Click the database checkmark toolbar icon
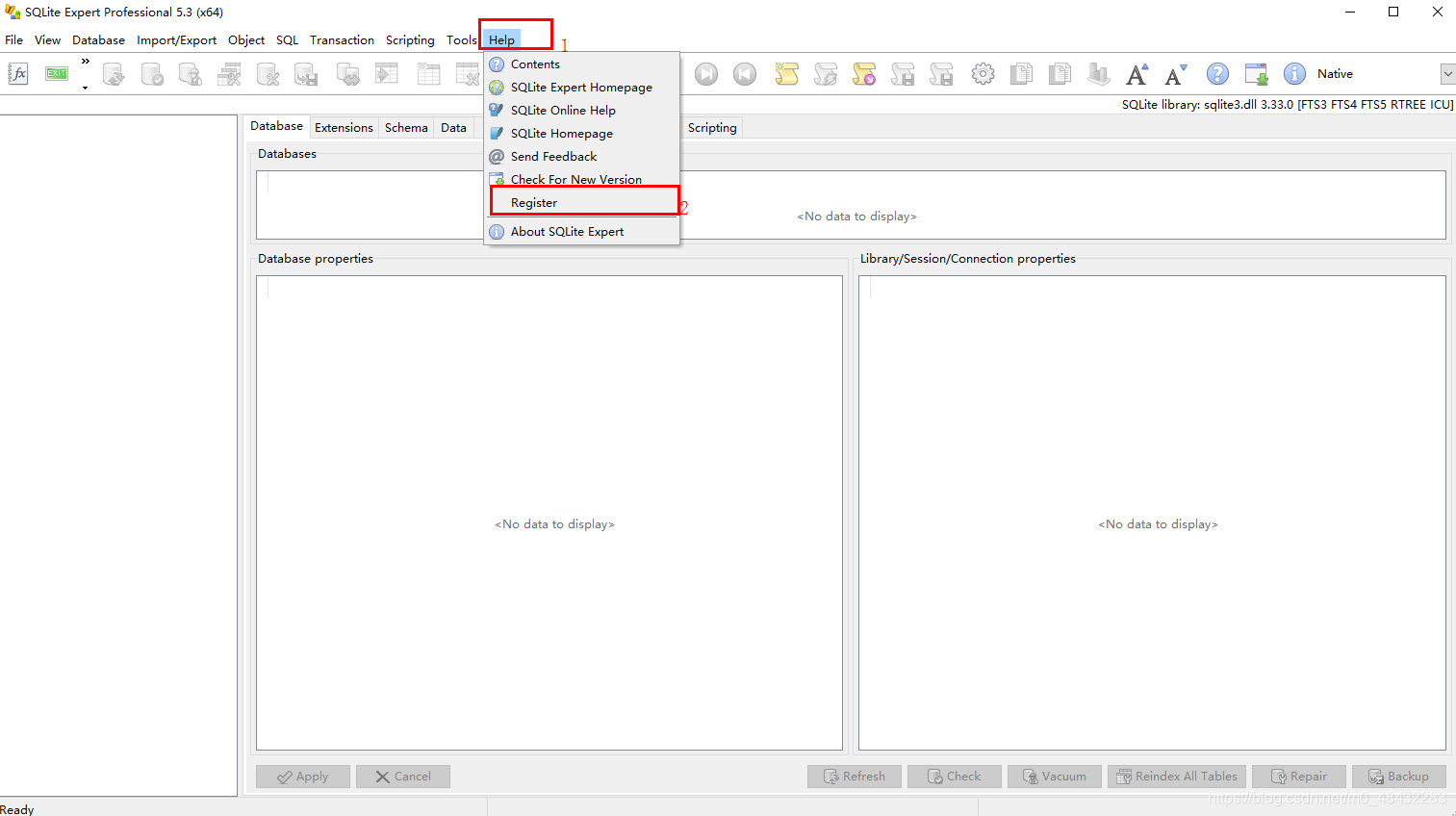Viewport: 1456px width, 816px height. [152, 74]
